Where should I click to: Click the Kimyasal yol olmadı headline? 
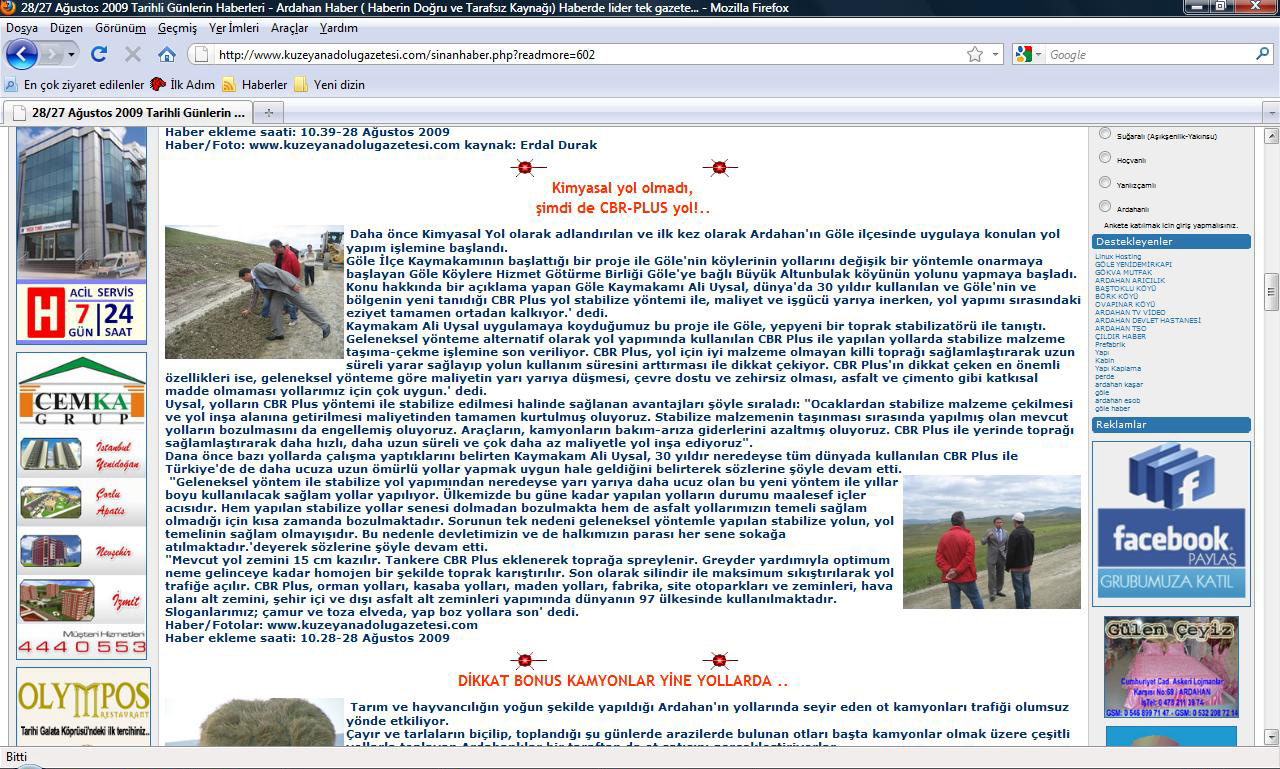tap(622, 198)
